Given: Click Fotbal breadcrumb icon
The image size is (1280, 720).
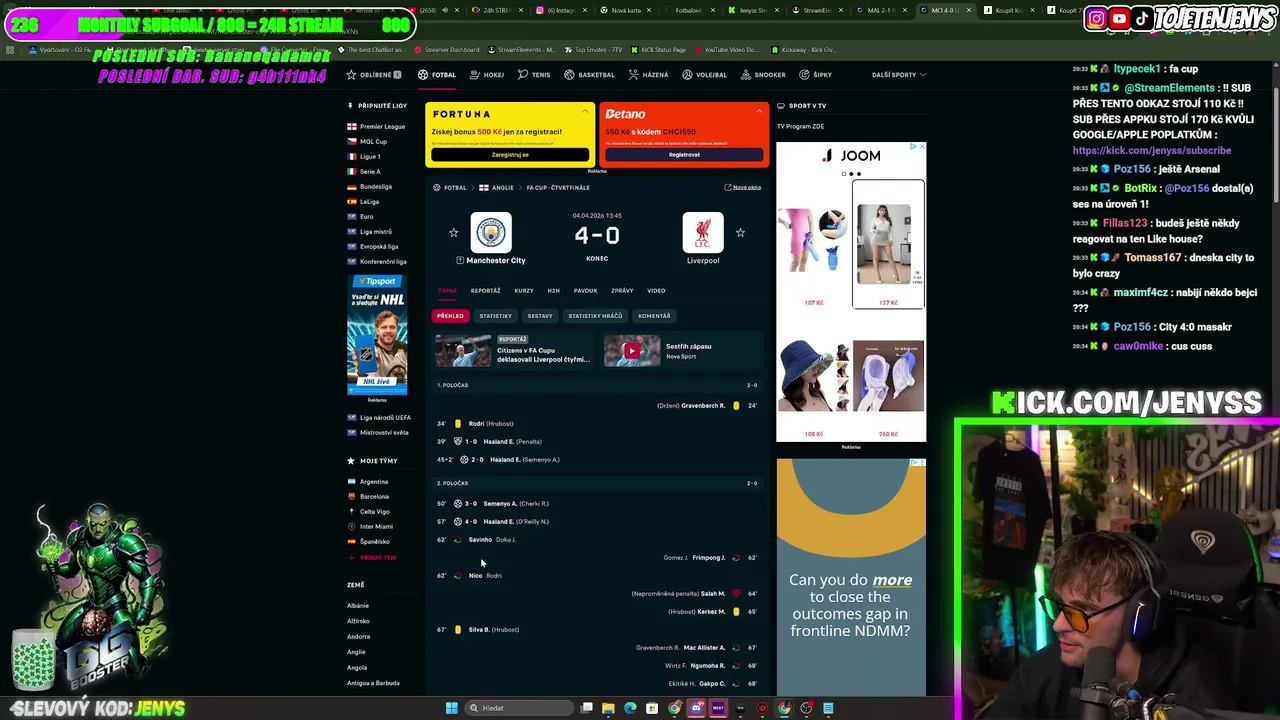Looking at the screenshot, I should click(437, 188).
